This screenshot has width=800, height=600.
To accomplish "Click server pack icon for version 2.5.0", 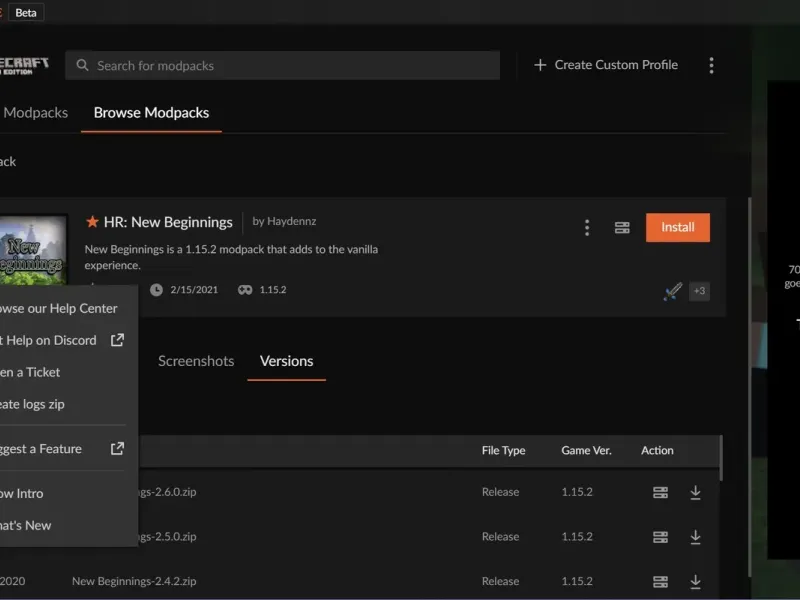I will (660, 537).
